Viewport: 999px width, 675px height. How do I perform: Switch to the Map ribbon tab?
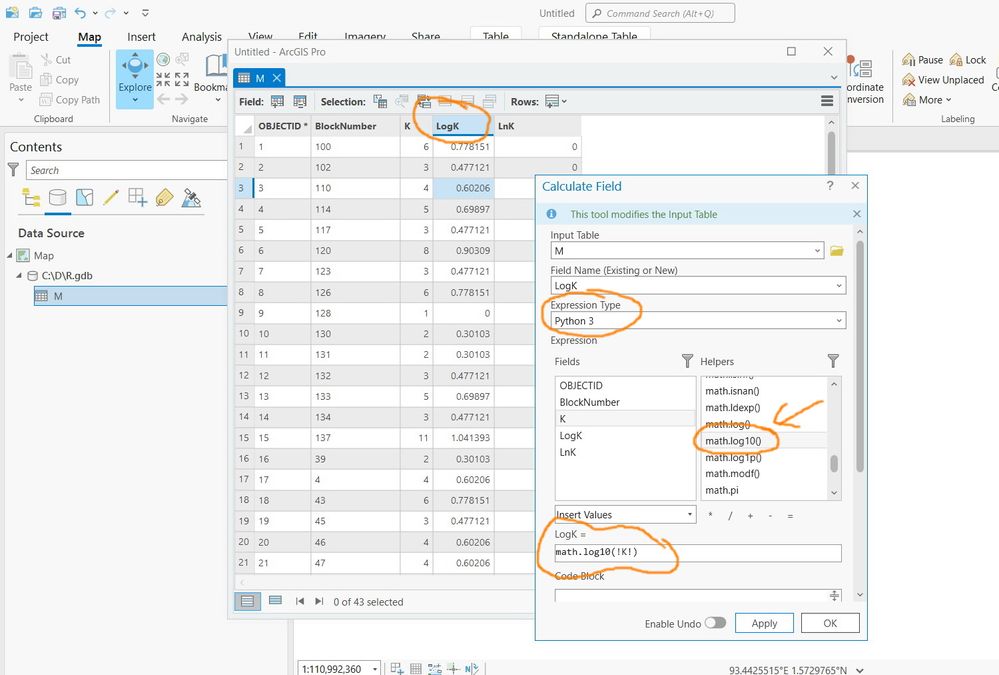click(x=89, y=37)
